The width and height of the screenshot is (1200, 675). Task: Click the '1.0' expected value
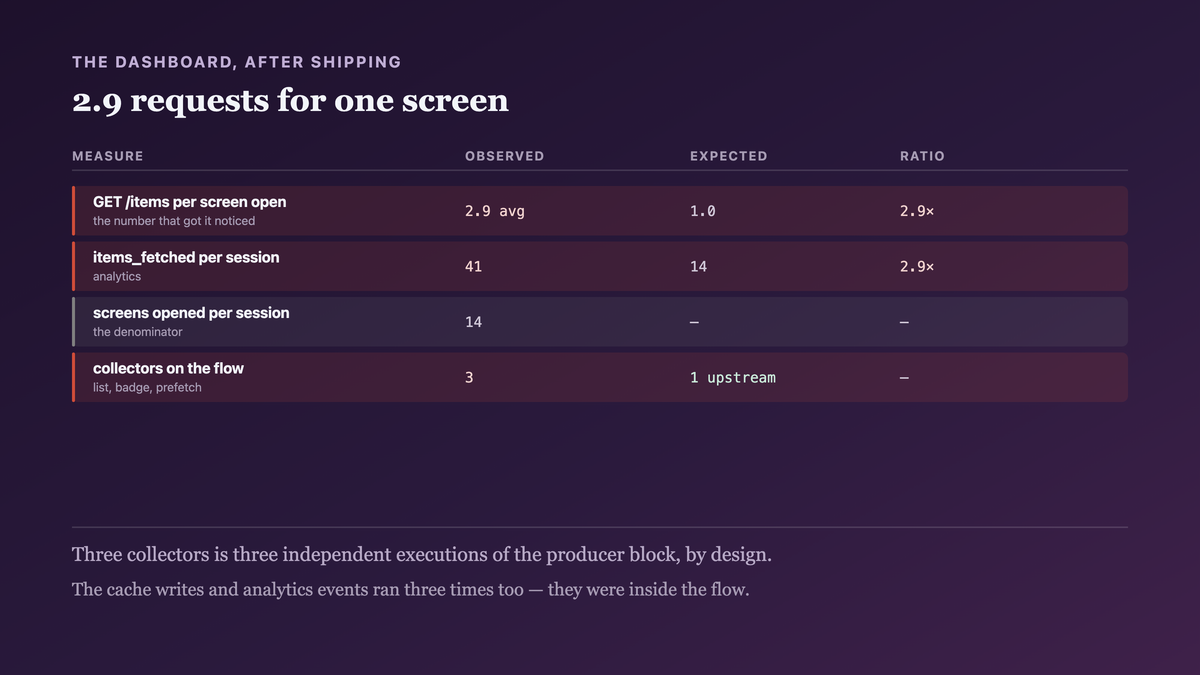tap(703, 212)
